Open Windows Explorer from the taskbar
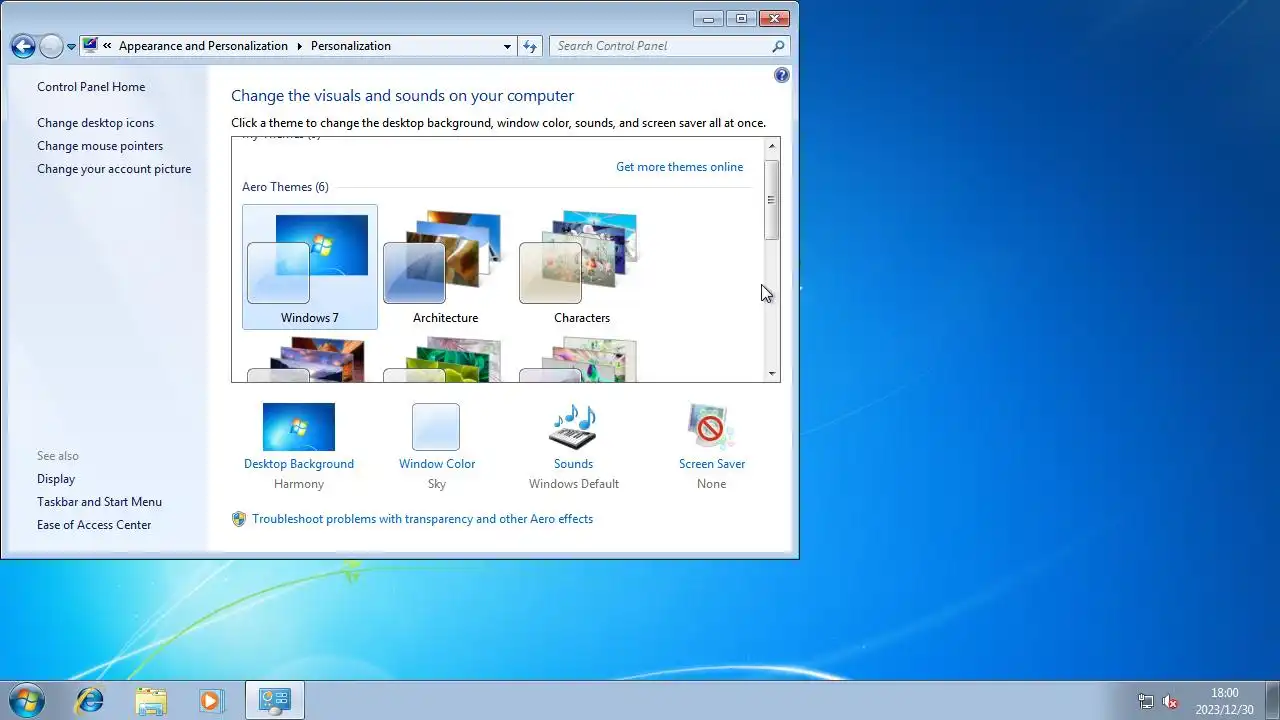This screenshot has width=1280, height=720. (151, 700)
